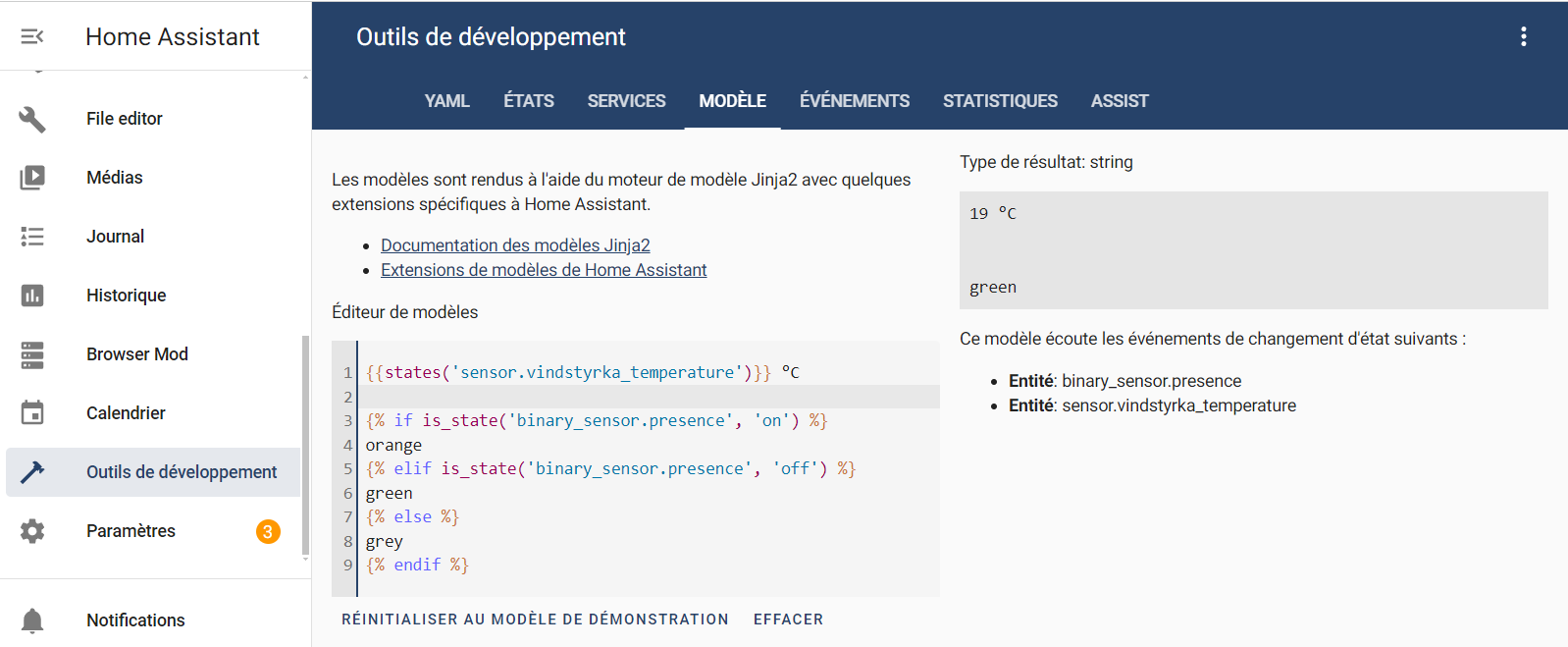Collapse the sidebar menu icon
Viewport: 1568px width, 647px height.
(x=32, y=36)
